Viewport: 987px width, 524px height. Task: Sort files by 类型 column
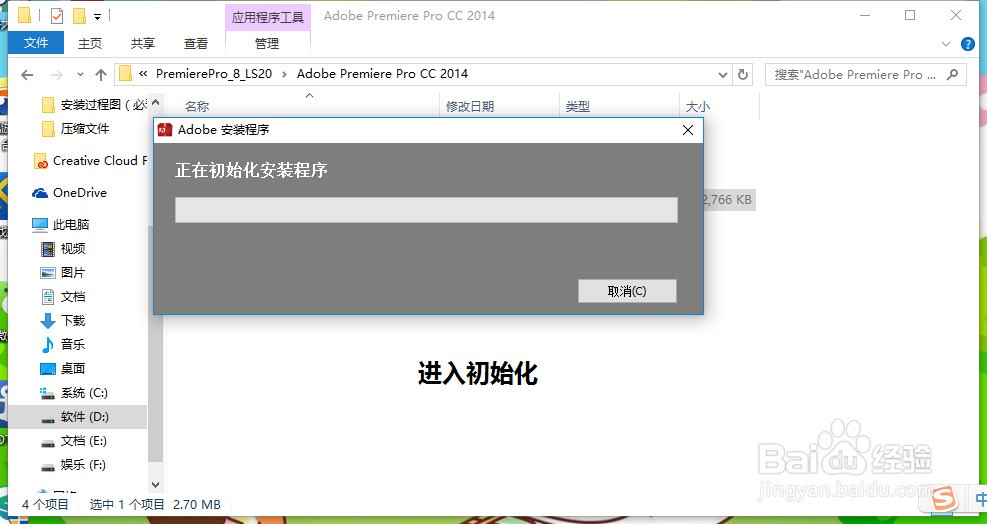577,106
